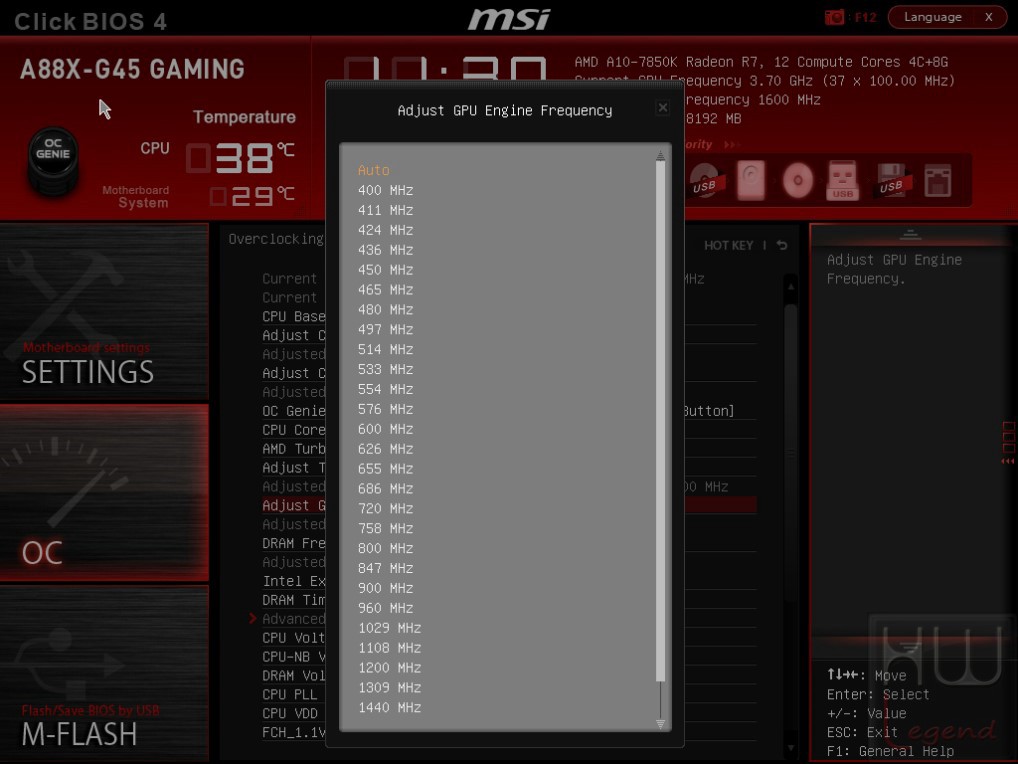The image size is (1018, 764).
Task: Open the Language selector button
Action: coord(932,17)
